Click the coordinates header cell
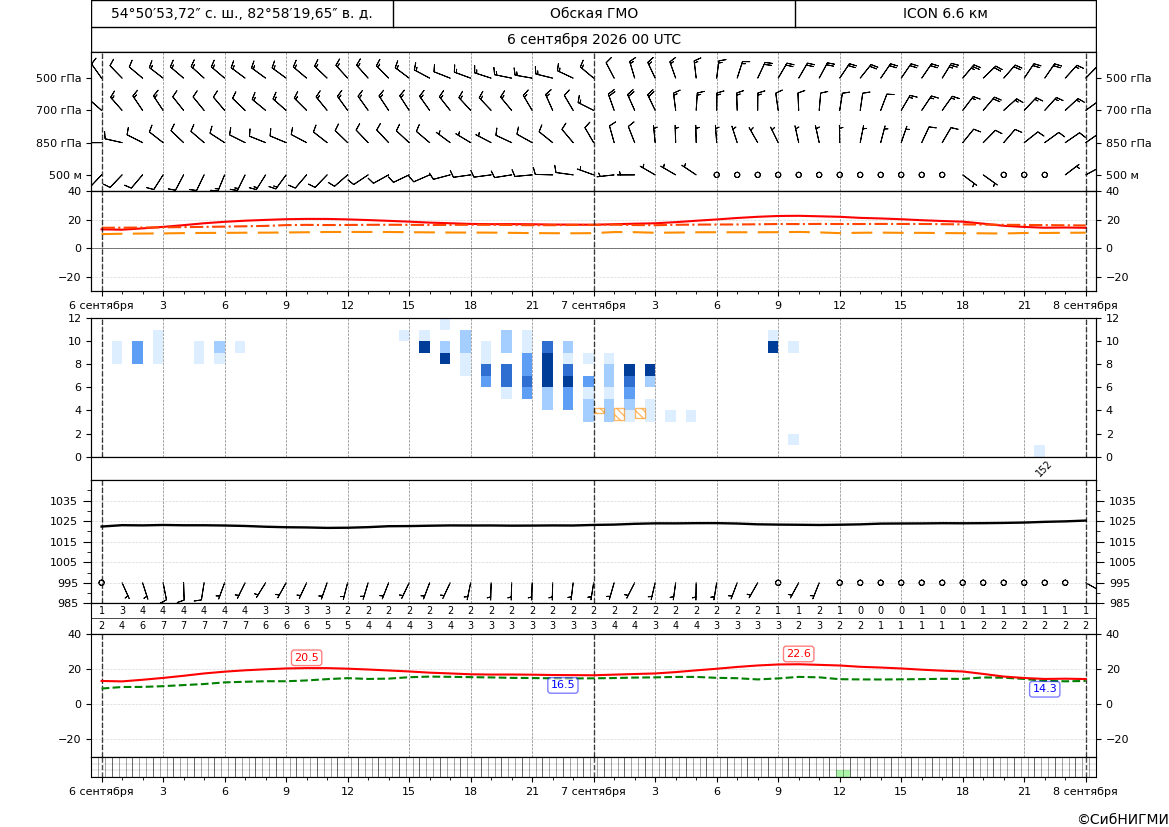Screen dimensions: 1169x827 242,13
